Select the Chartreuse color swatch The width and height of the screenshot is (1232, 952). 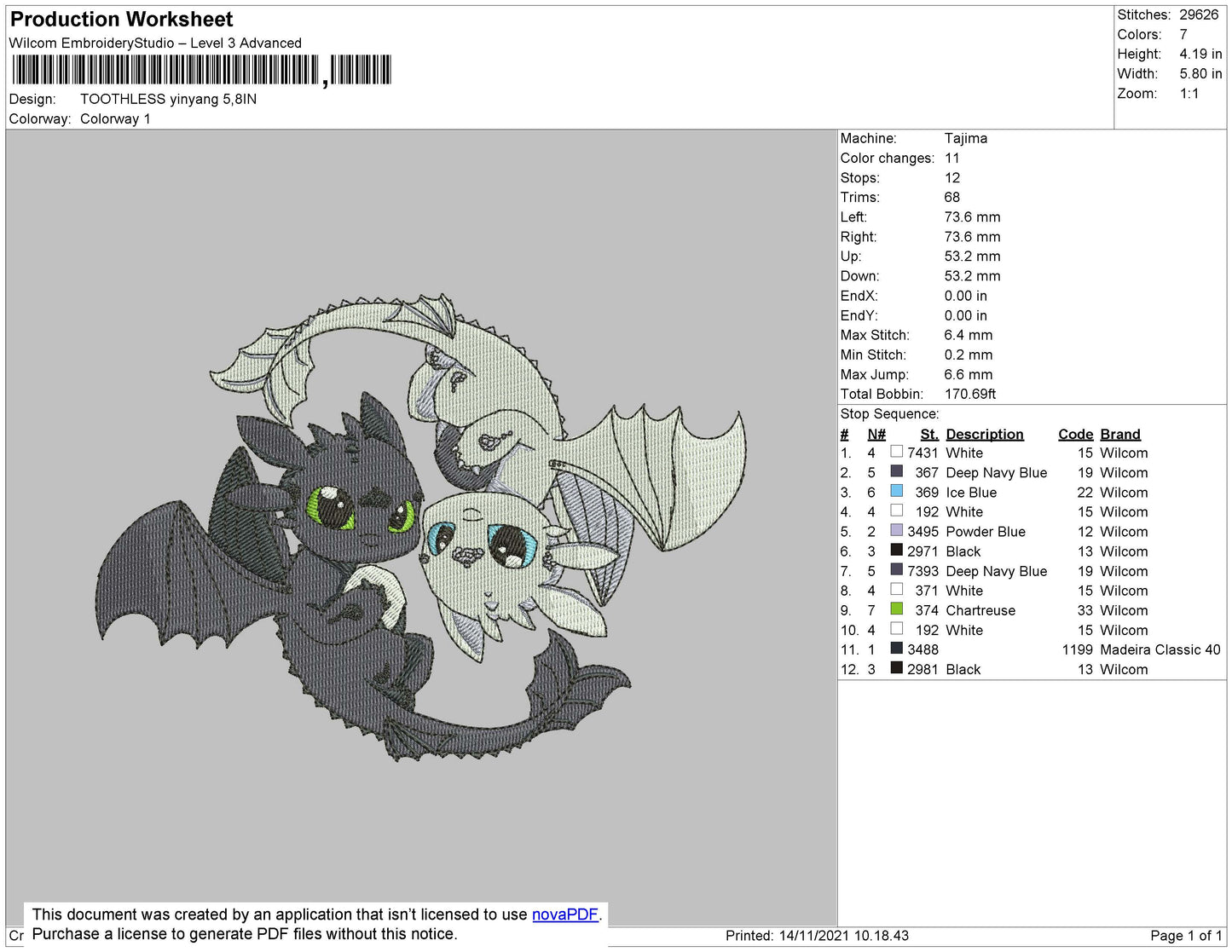pyautogui.click(x=896, y=609)
